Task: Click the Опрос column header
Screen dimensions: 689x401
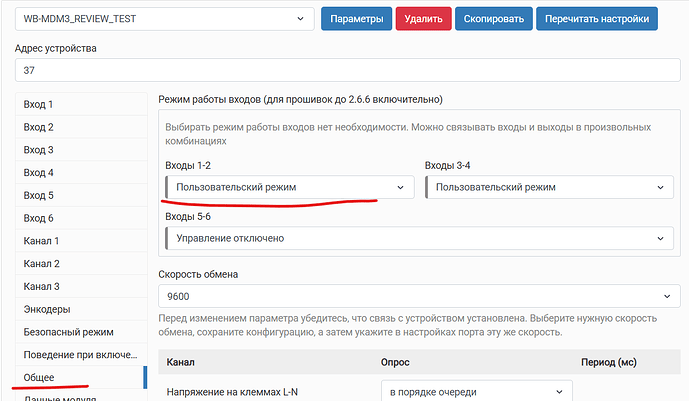Action: coord(395,362)
